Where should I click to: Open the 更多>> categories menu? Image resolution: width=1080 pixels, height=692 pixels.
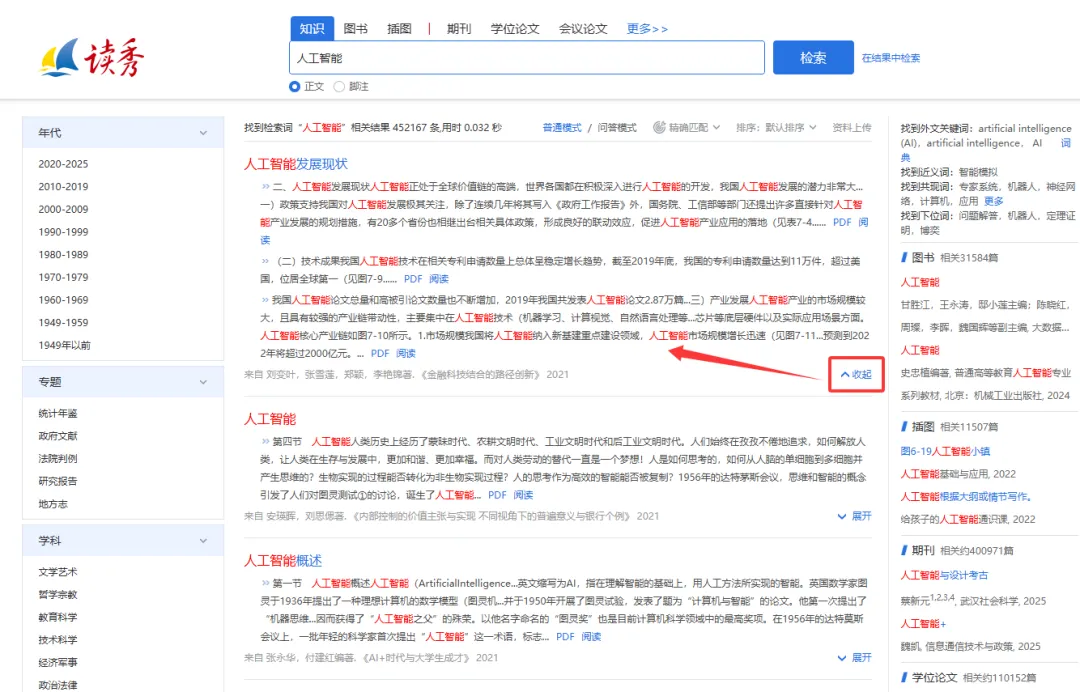pyautogui.click(x=647, y=29)
